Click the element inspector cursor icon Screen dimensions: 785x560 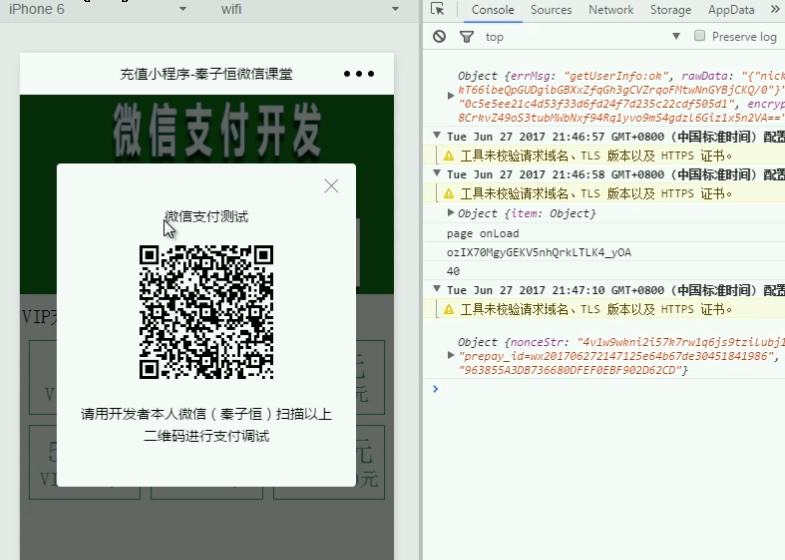click(438, 9)
